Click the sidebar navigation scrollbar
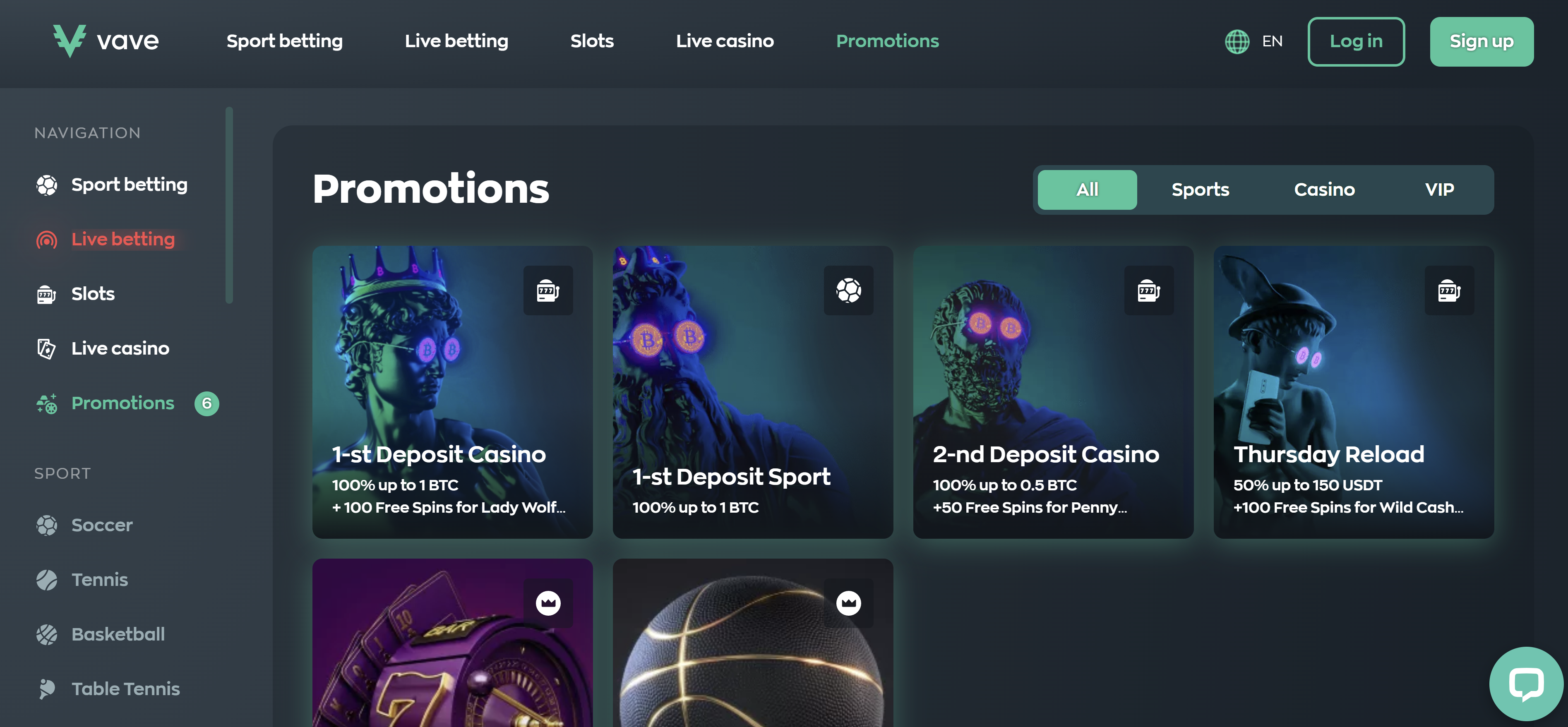The image size is (1568, 727). pos(229,205)
